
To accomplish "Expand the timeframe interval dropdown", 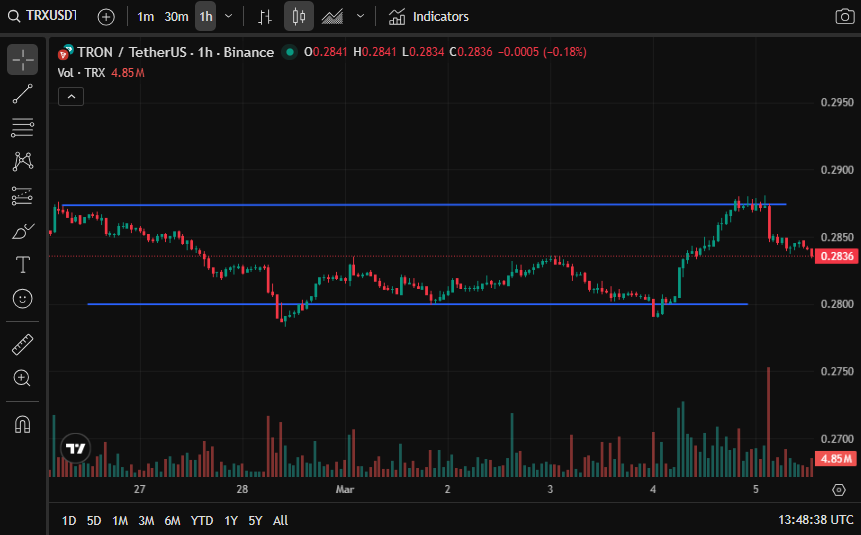I will pos(229,16).
